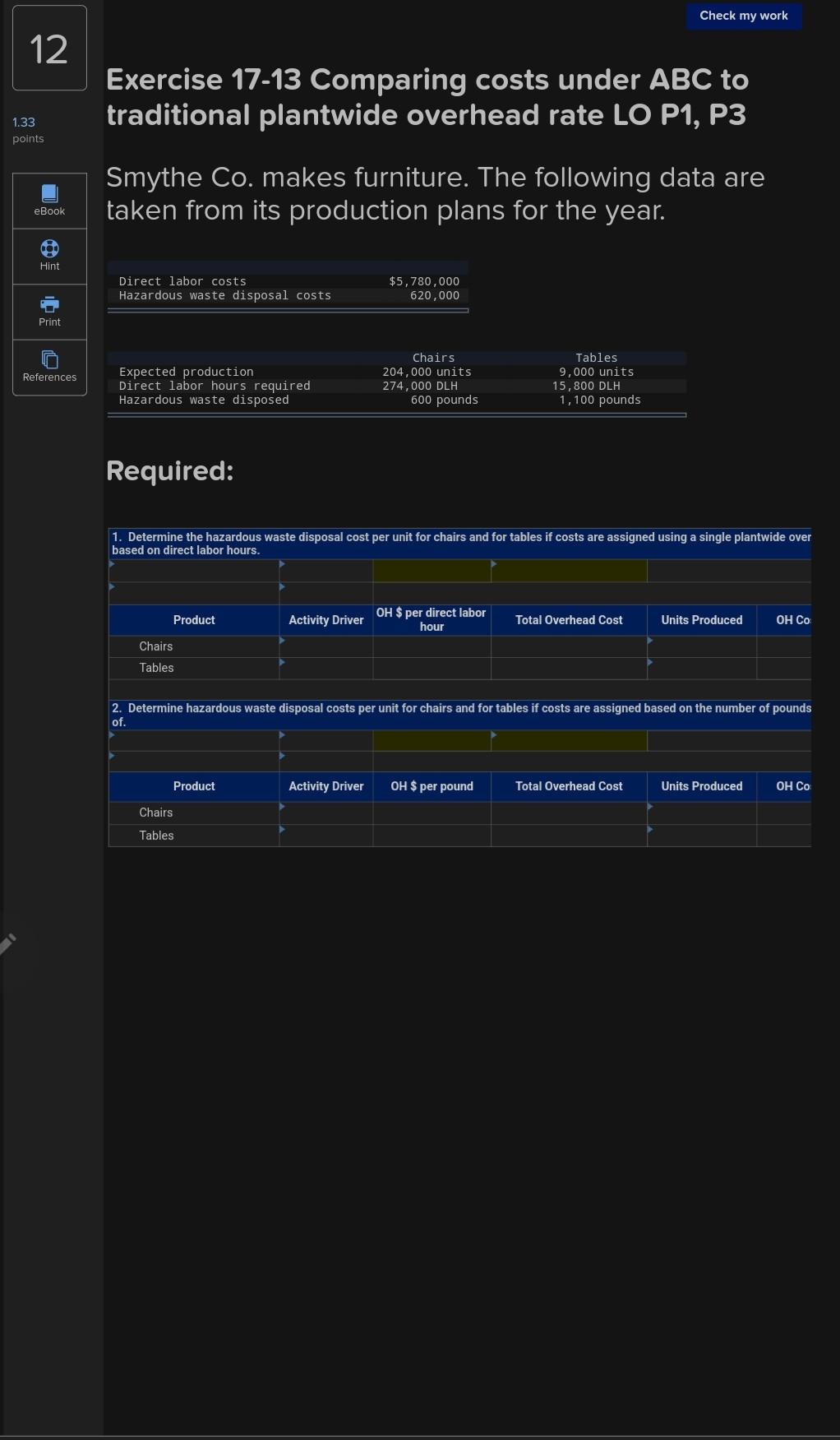Select question number 12 box

click(x=49, y=49)
